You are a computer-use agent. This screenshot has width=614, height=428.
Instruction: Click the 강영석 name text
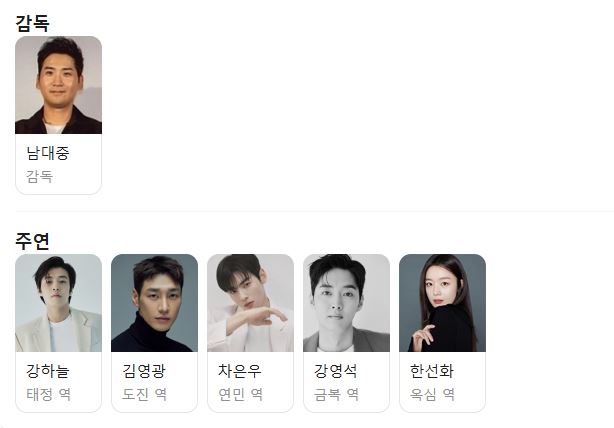click(x=336, y=370)
